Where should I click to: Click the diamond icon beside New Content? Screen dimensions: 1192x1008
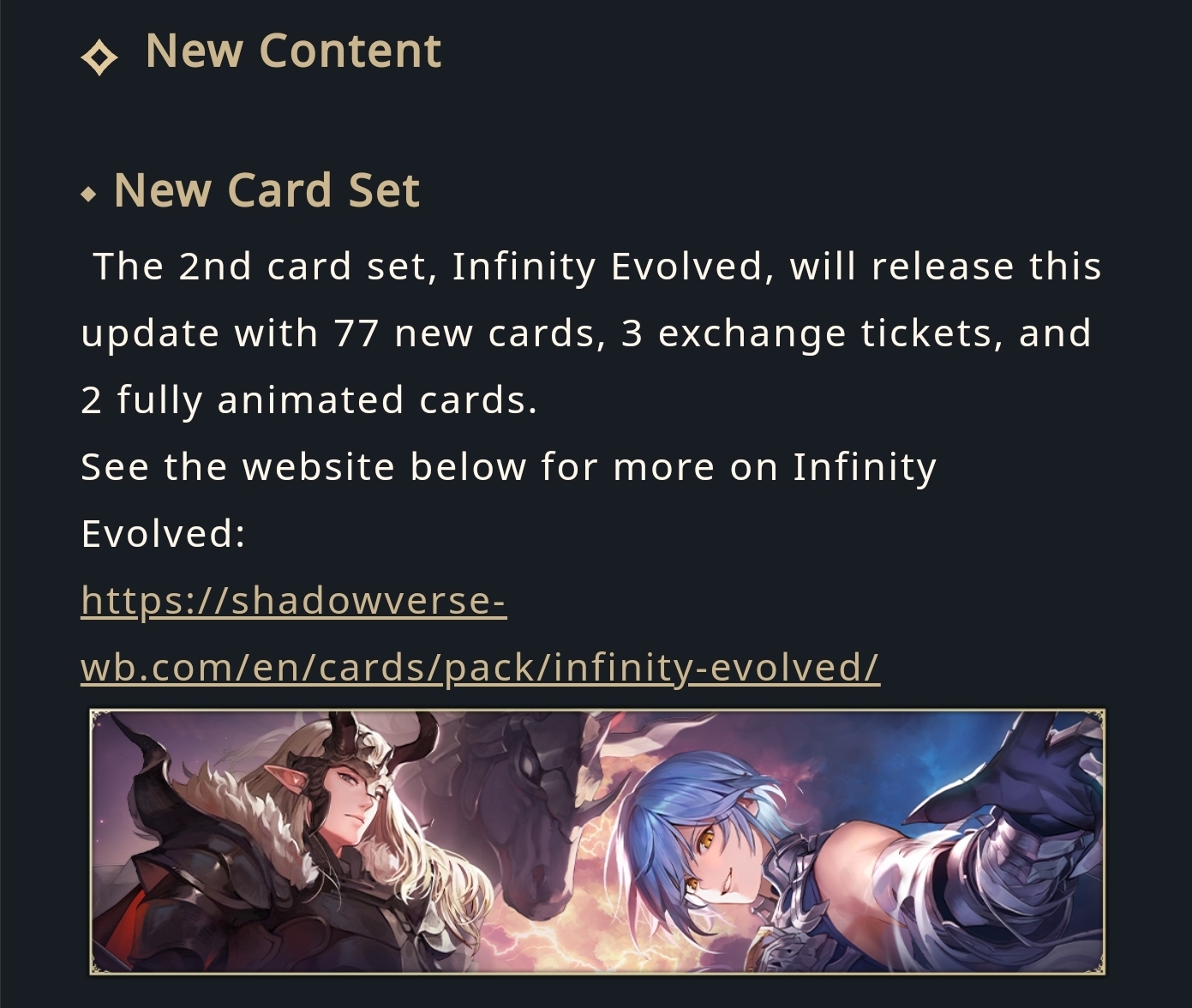tap(99, 58)
